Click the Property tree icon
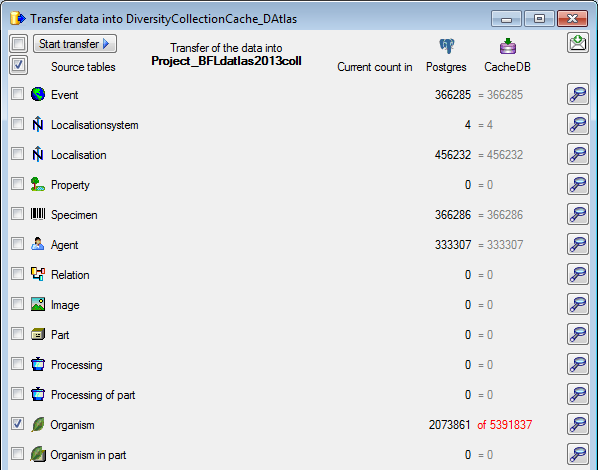This screenshot has width=598, height=470. (x=38, y=184)
